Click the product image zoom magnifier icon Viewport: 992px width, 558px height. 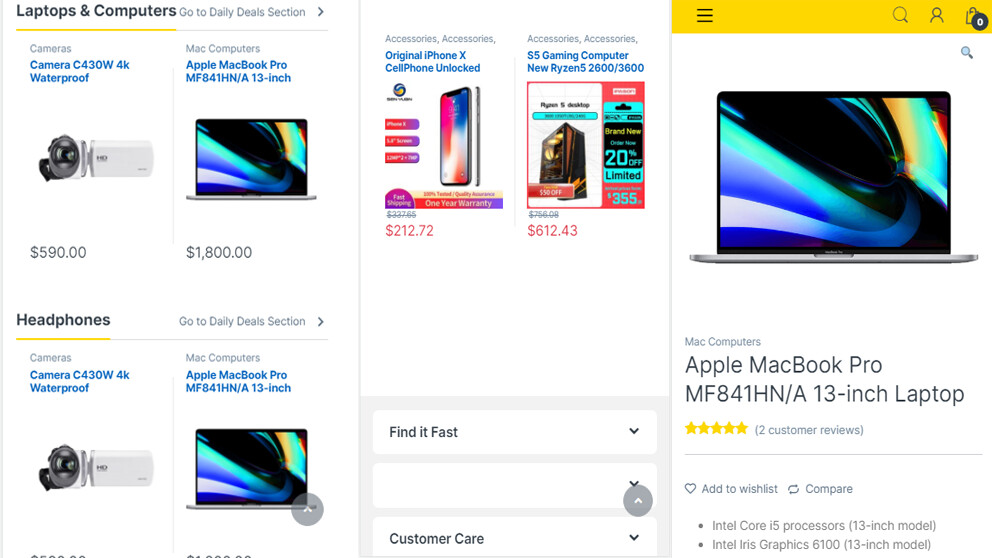(x=966, y=52)
